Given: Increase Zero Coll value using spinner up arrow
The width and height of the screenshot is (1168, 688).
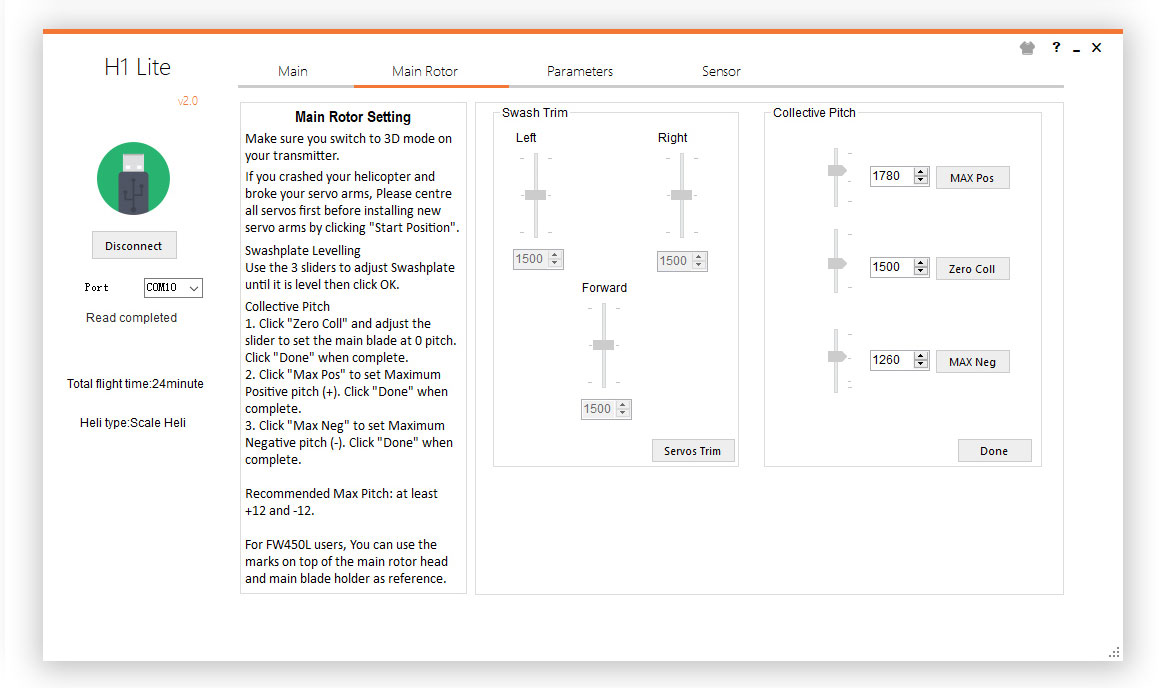Looking at the screenshot, I should point(921,263).
